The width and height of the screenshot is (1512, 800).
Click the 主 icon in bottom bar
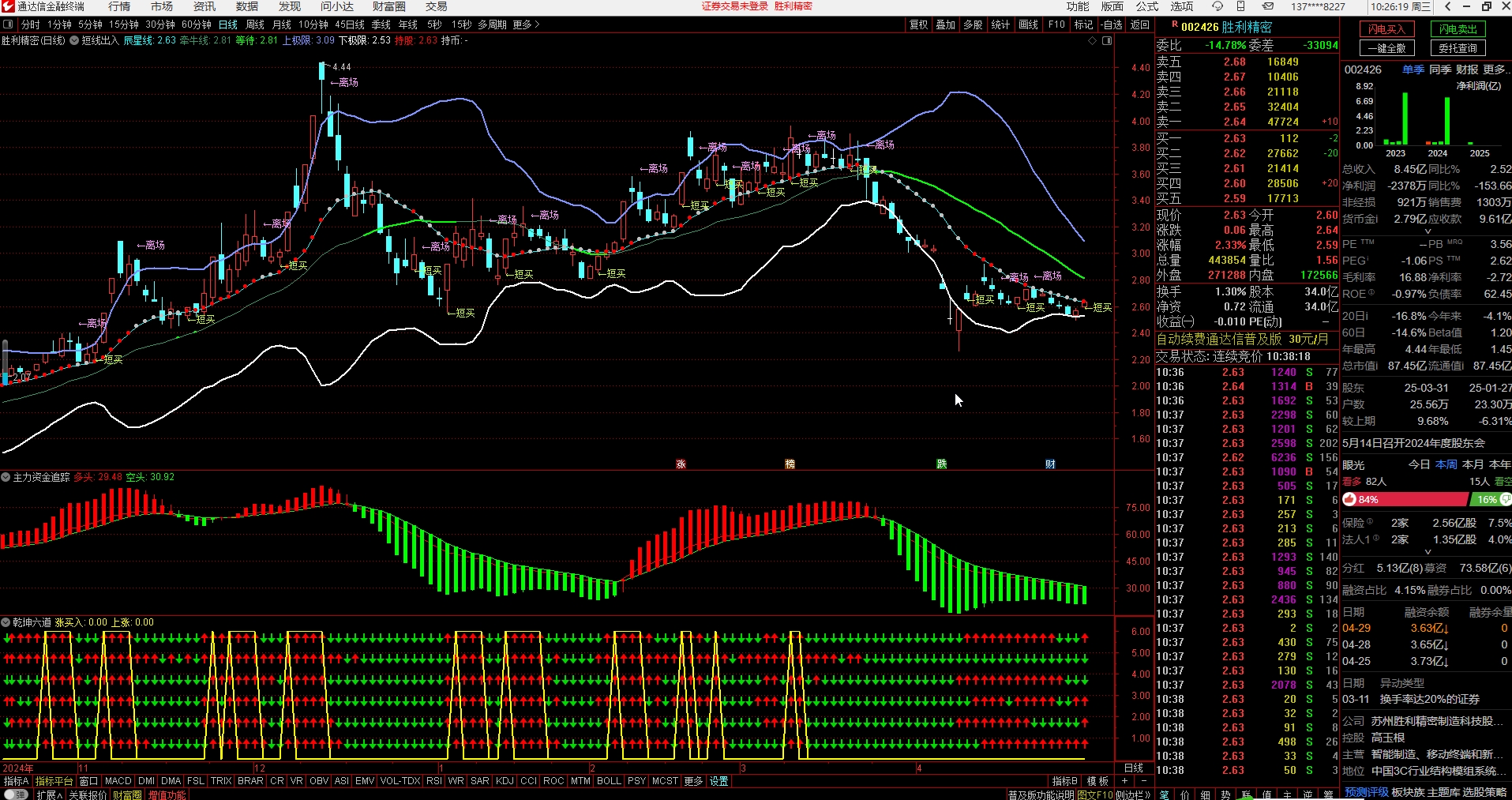[x=1287, y=794]
